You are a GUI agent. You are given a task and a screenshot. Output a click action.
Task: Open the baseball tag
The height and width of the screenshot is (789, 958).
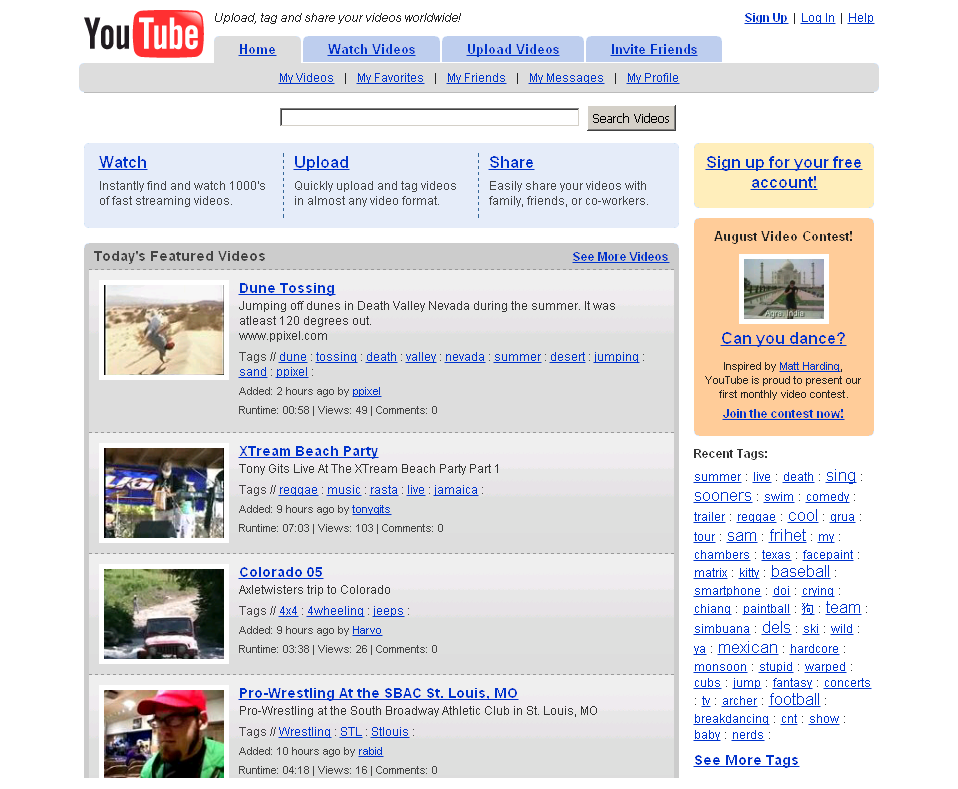tap(800, 572)
